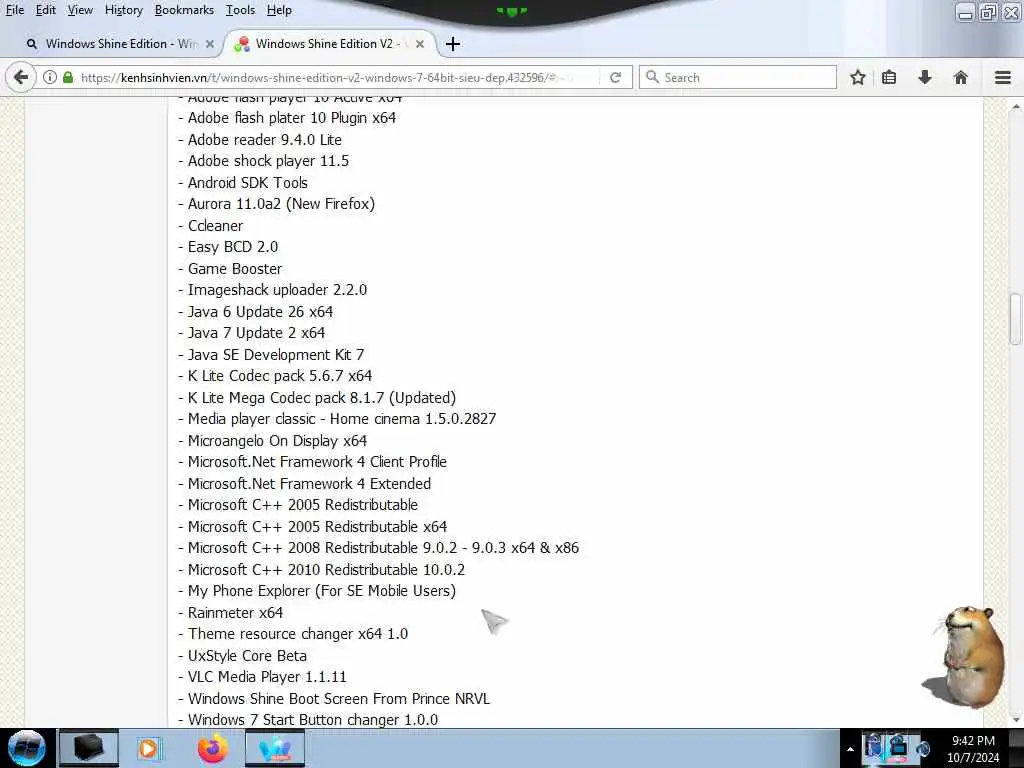Click the middle system tray icon
This screenshot has width=1024, height=768.
(x=898, y=746)
